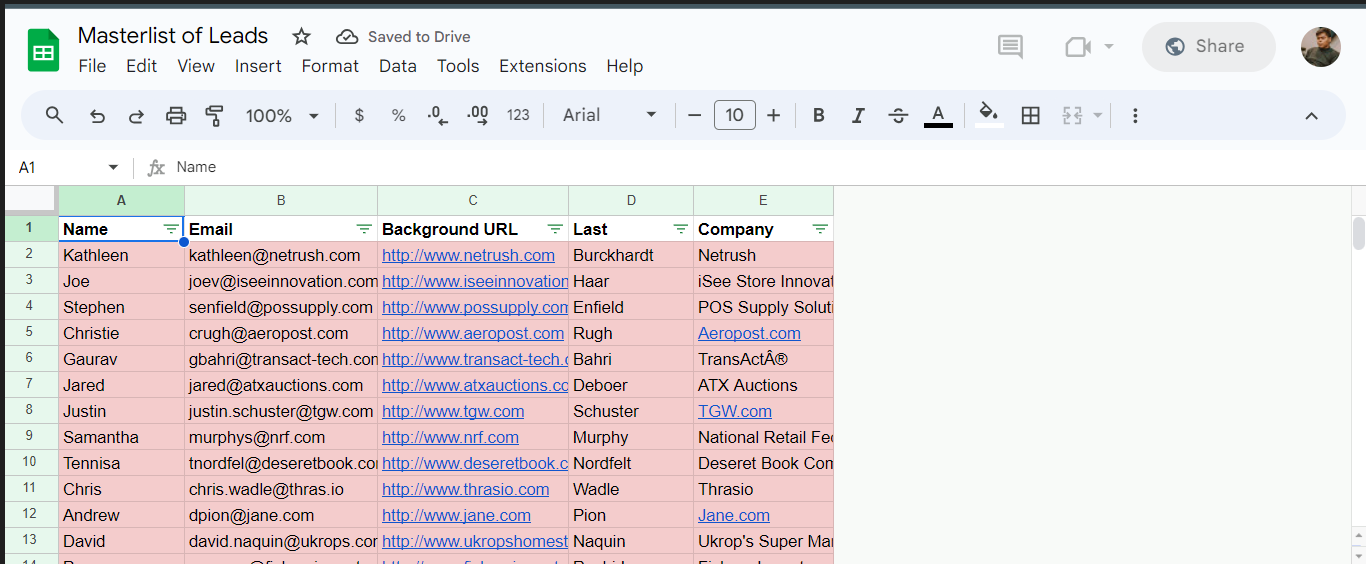Viewport: 1366px width, 564px height.
Task: Open the comment history icon
Action: coord(1010,46)
